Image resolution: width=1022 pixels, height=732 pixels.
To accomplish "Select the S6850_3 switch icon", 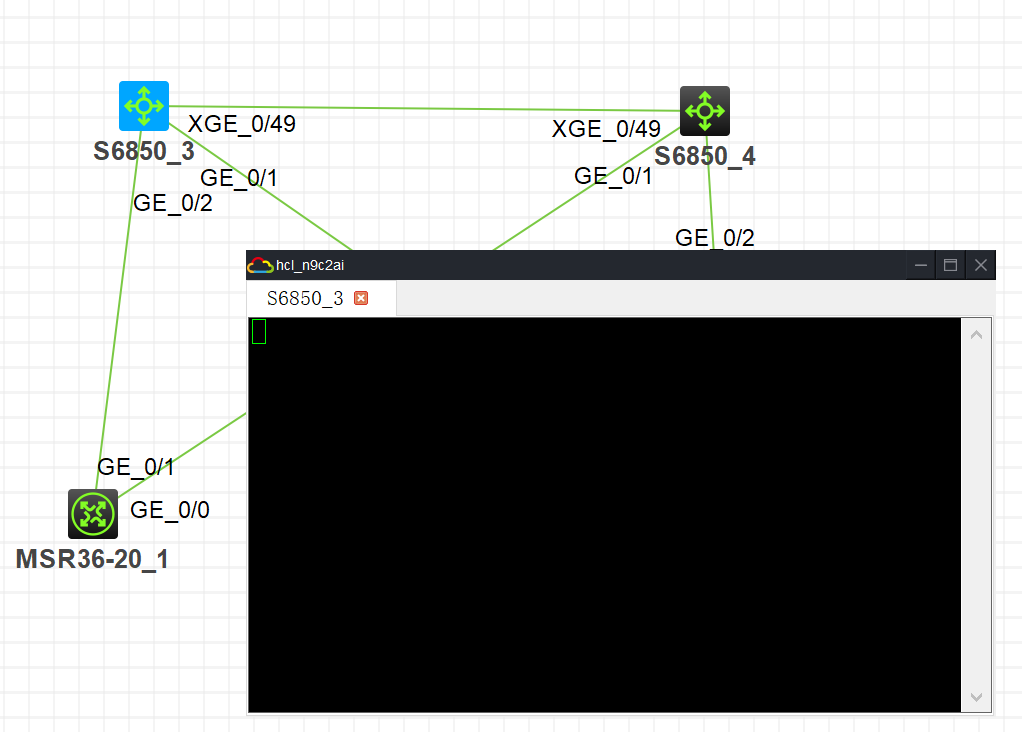I will 144,106.
